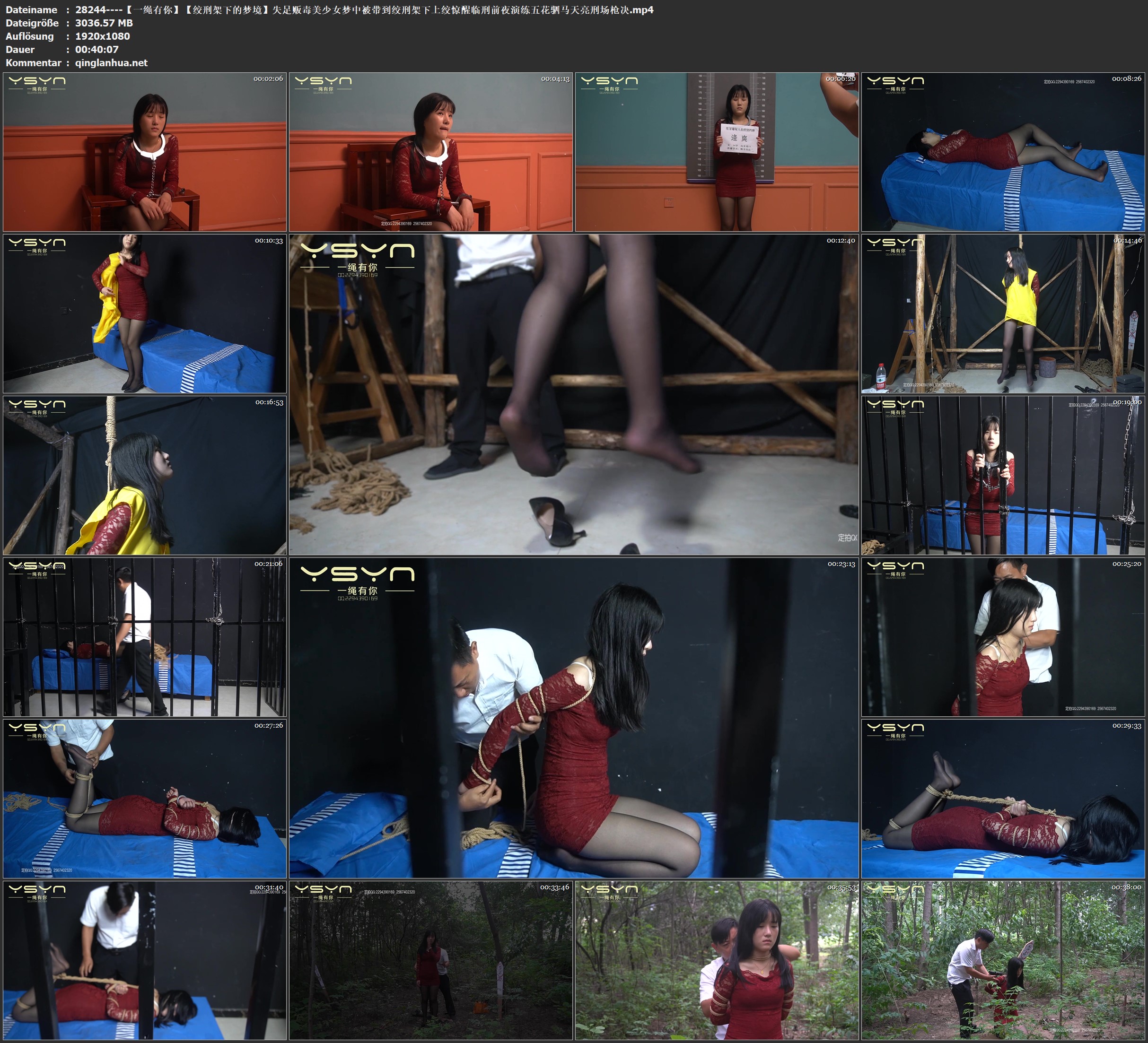This screenshot has width=1148, height=1043.
Task: Click the thumbnail at 00:14:46
Action: pos(1003,313)
